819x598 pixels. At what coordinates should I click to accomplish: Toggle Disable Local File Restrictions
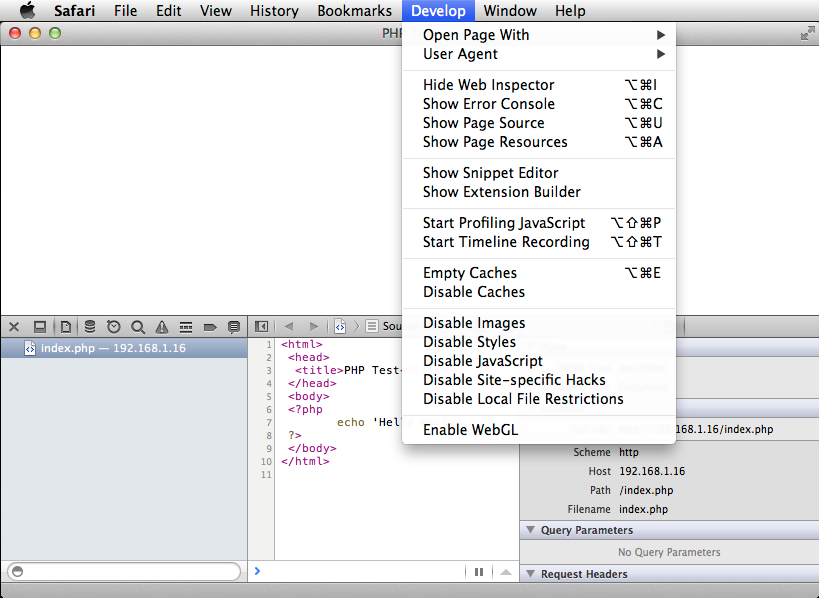pyautogui.click(x=539, y=399)
